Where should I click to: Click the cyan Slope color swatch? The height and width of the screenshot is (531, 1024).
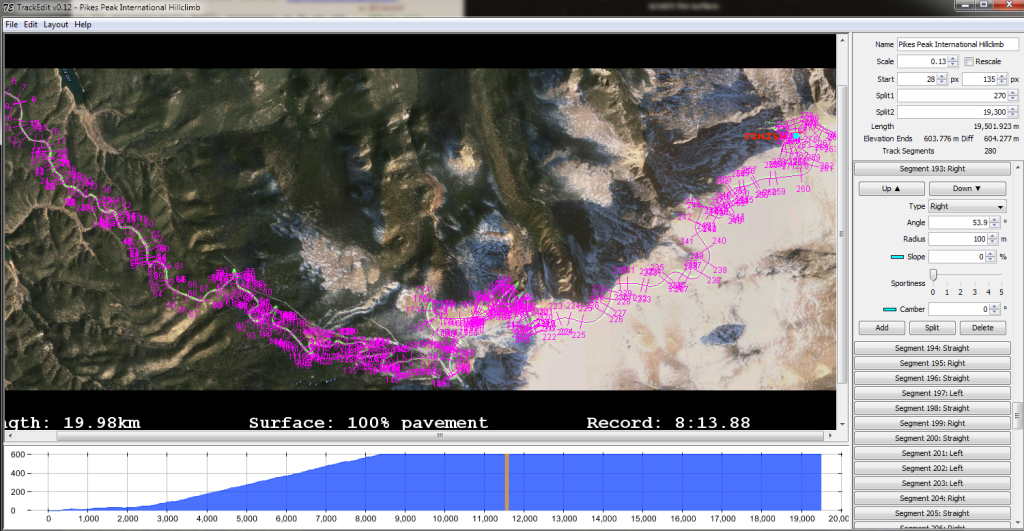897,257
